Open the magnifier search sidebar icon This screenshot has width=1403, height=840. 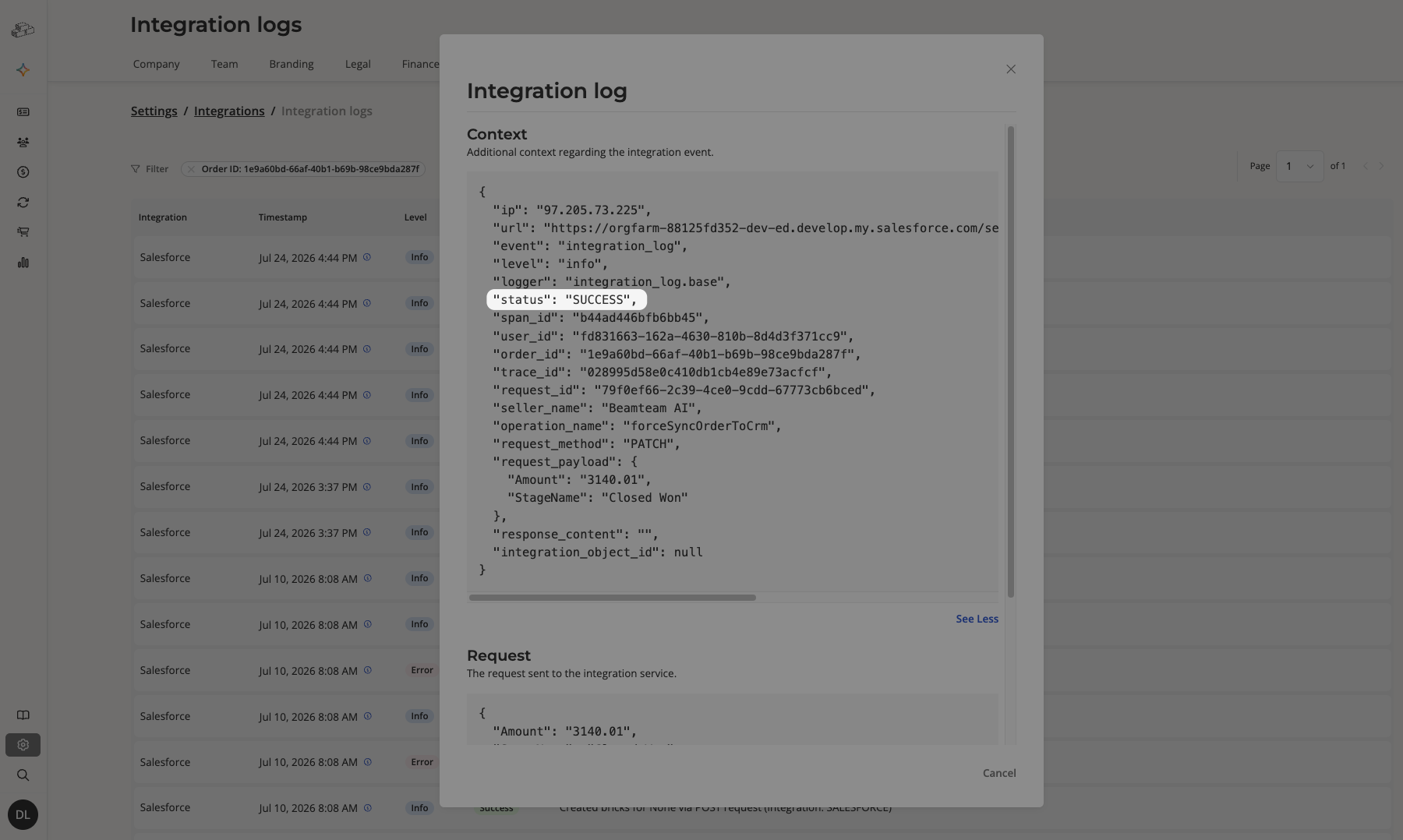[23, 775]
